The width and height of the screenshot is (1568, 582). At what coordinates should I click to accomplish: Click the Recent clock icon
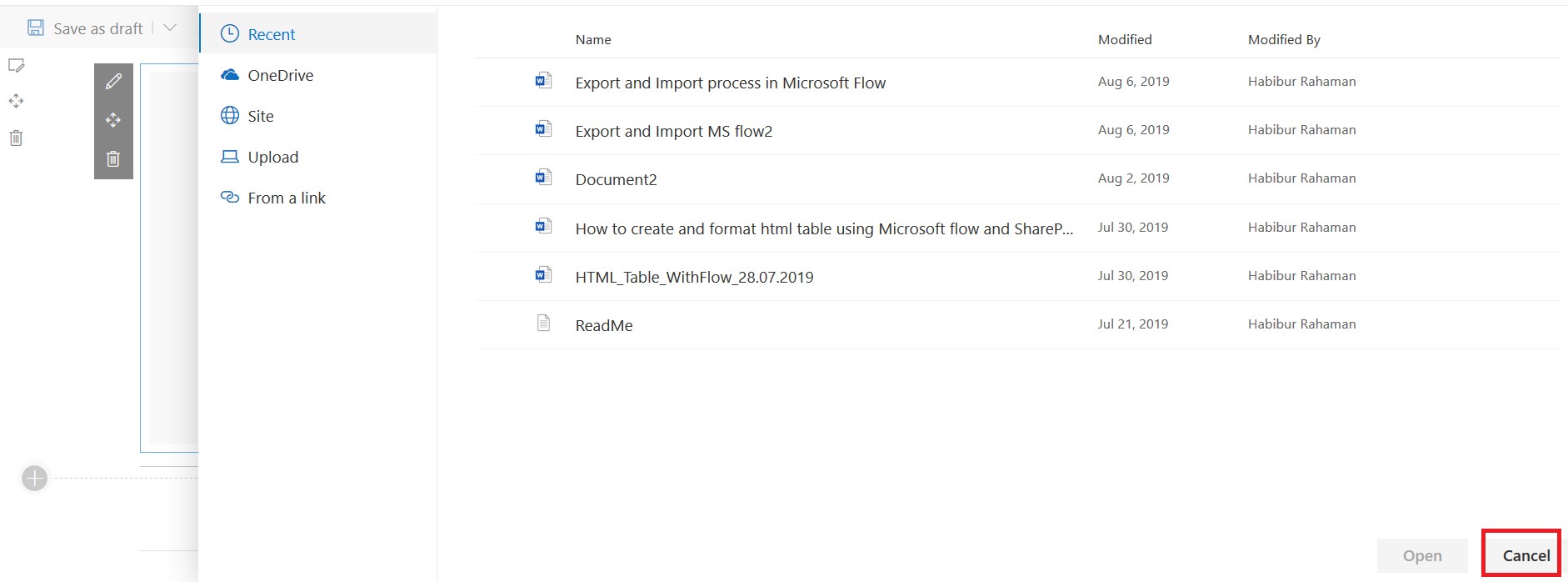click(230, 34)
